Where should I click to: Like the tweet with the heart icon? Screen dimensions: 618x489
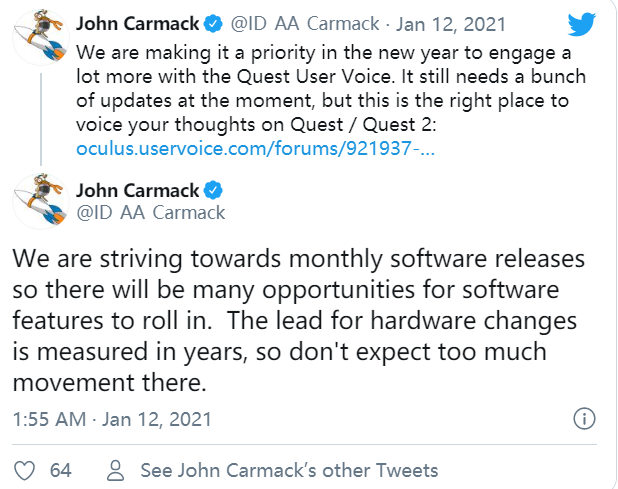coord(27,470)
